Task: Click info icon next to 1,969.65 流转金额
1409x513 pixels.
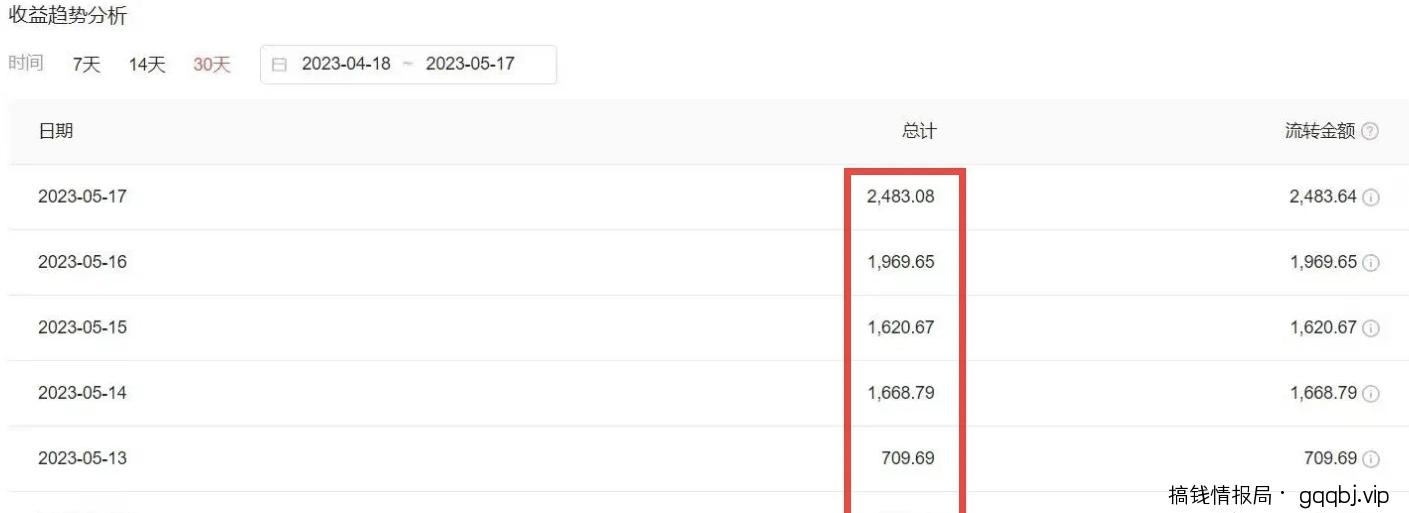Action: pyautogui.click(x=1371, y=263)
